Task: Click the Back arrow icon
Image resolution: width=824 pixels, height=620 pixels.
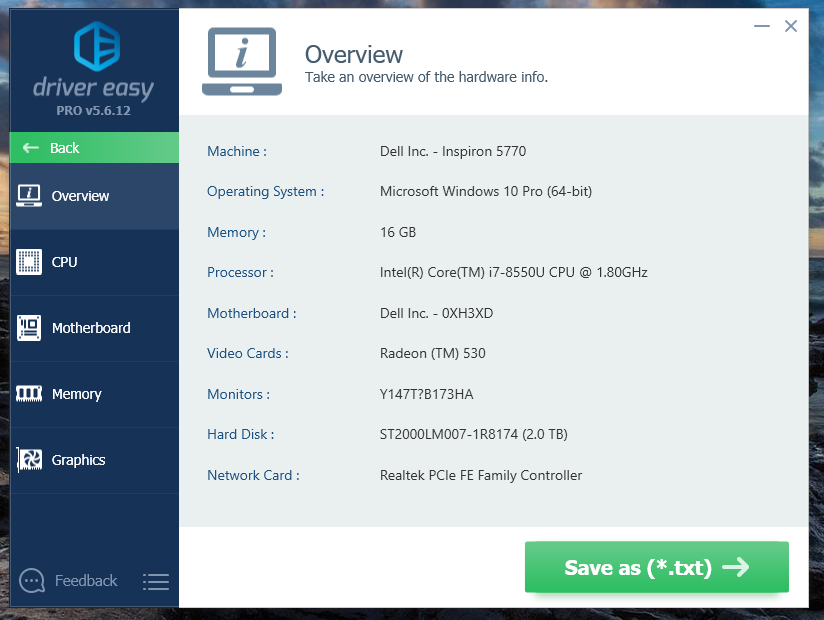Action: click(x=30, y=148)
